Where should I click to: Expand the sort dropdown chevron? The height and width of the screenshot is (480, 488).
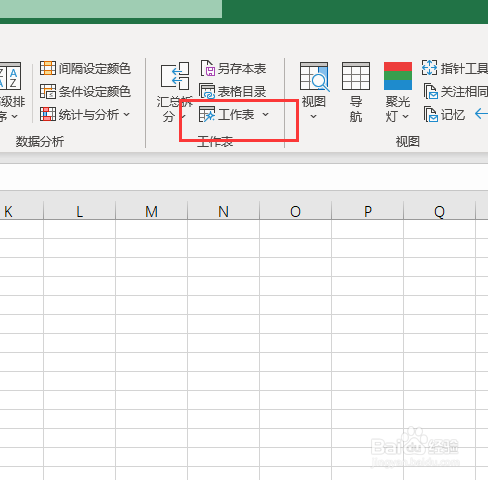(14, 116)
